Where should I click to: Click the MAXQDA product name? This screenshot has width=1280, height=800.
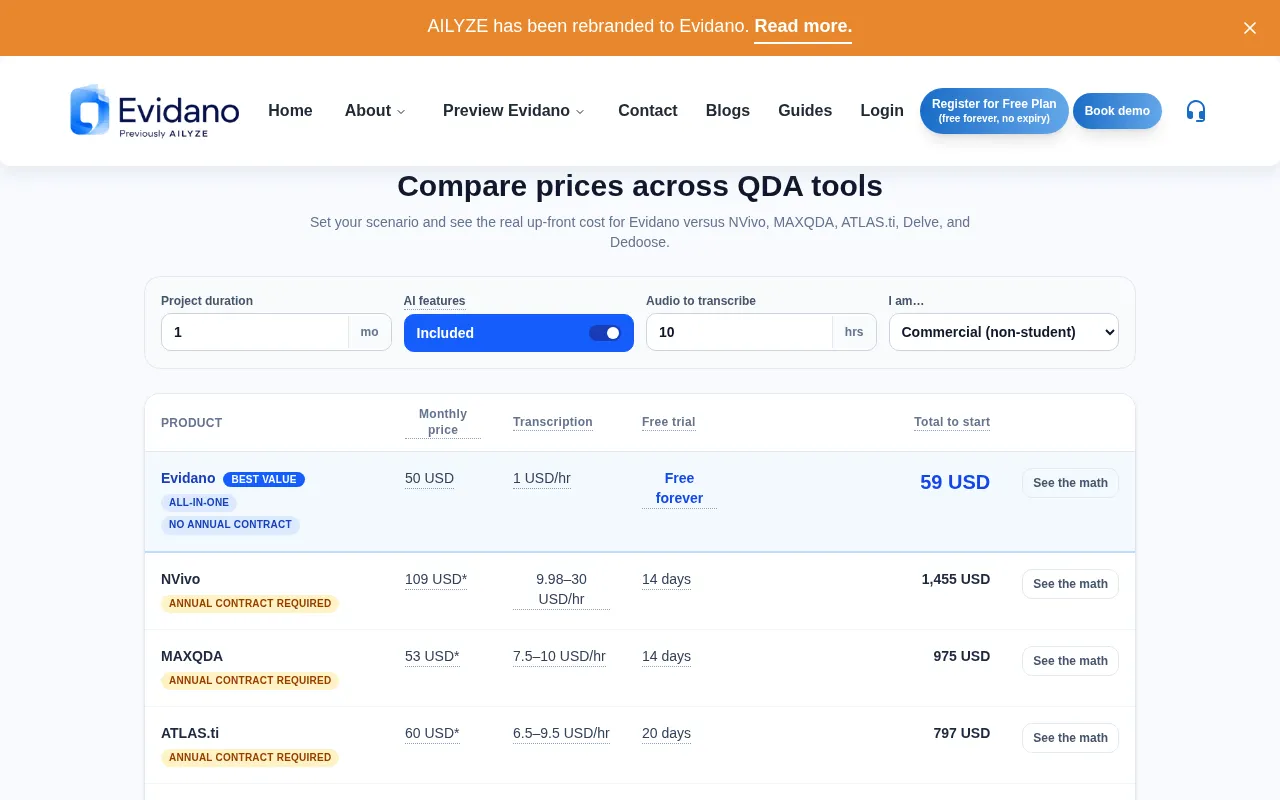[x=192, y=656]
